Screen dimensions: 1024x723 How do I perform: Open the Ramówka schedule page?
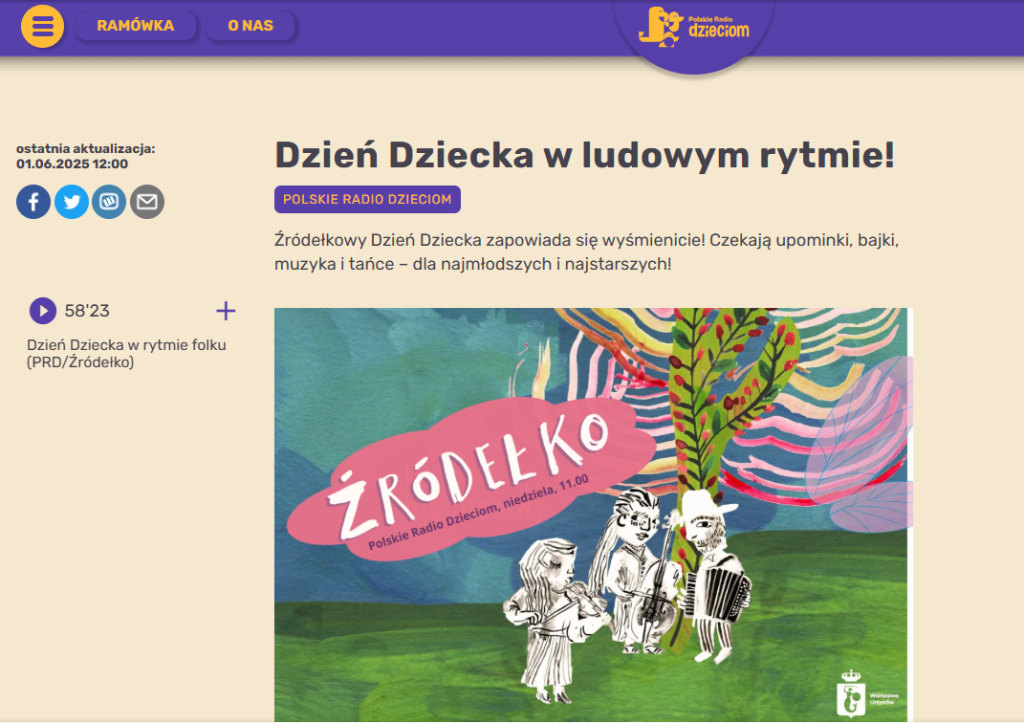tap(135, 25)
